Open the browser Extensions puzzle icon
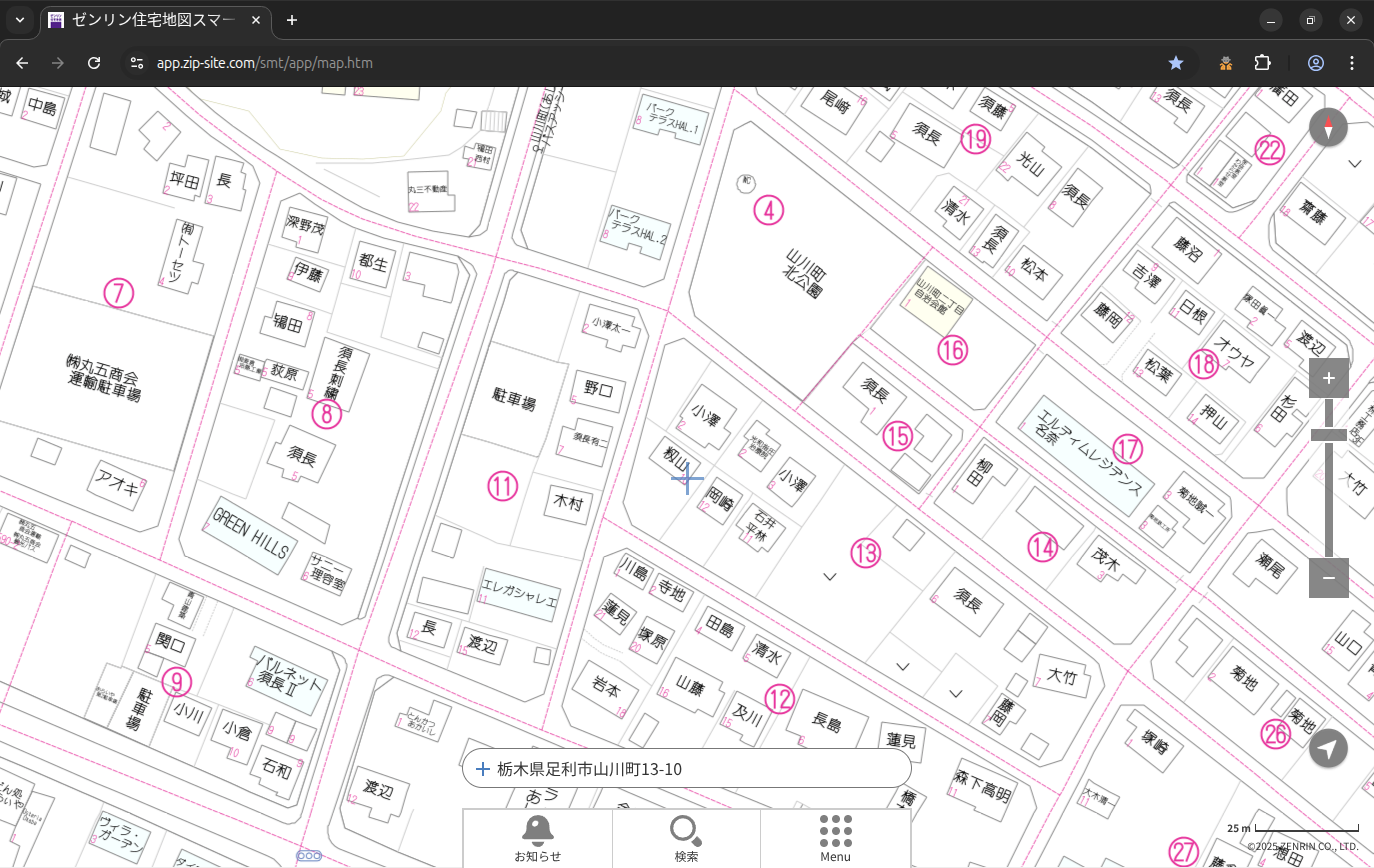 click(x=1262, y=63)
